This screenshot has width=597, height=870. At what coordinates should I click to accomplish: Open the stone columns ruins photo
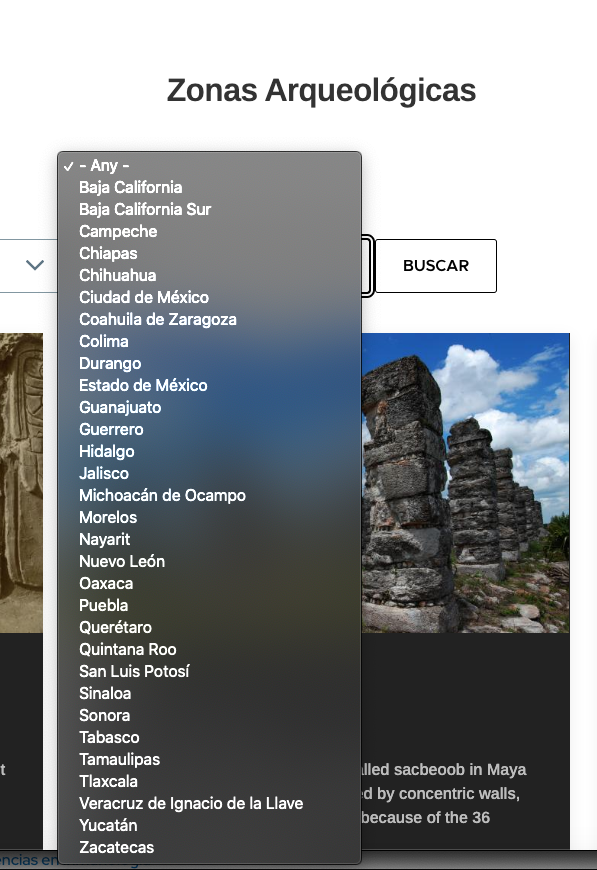466,483
